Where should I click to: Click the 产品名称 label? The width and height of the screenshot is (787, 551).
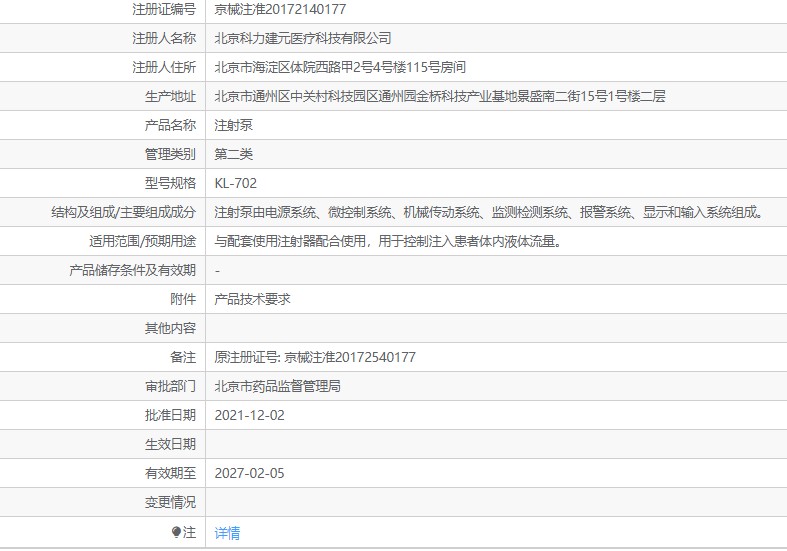171,125
